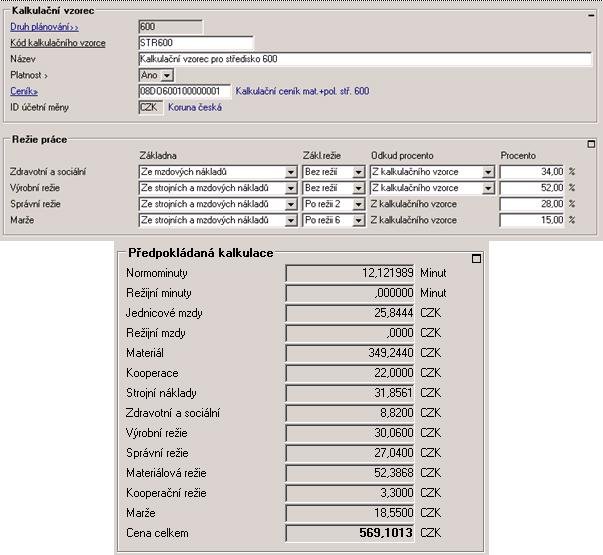This screenshot has width=603, height=555.
Task: Click the Koruna česká text
Action: 195,107
